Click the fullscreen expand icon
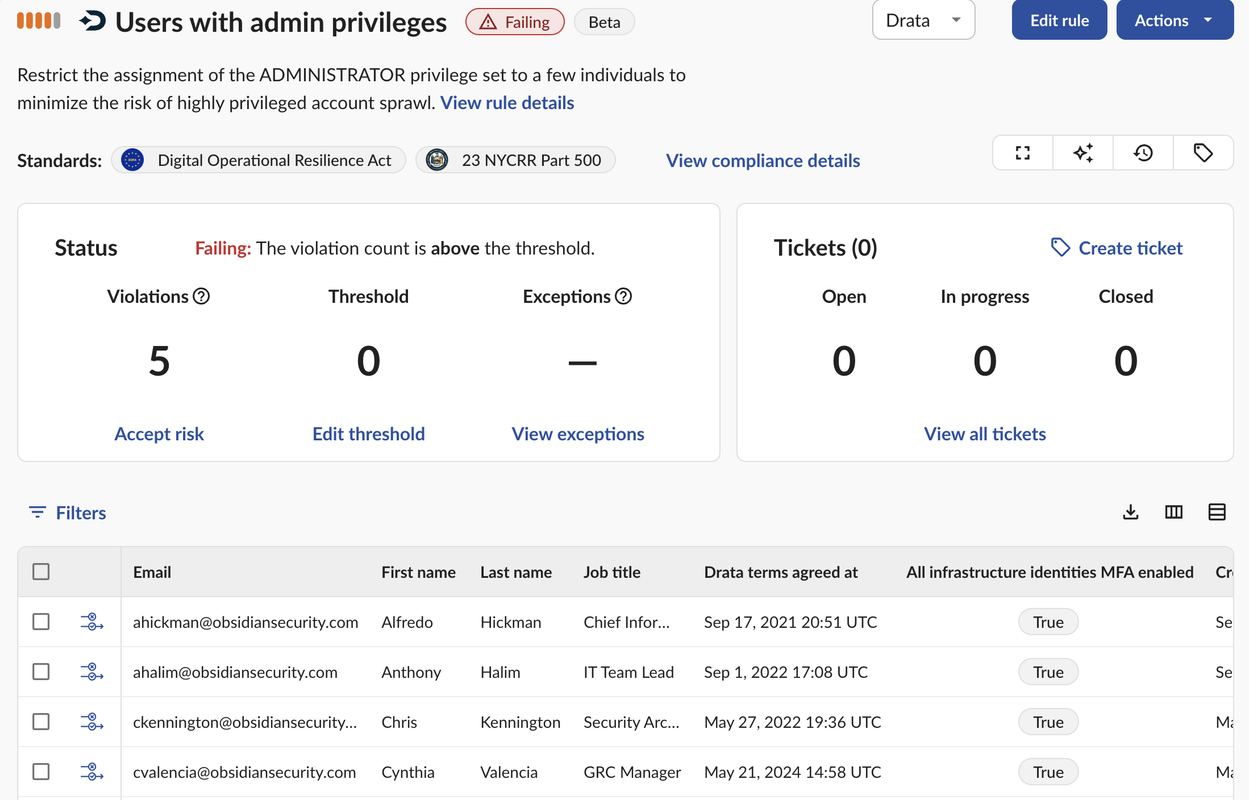The image size is (1249, 800). coord(1022,153)
